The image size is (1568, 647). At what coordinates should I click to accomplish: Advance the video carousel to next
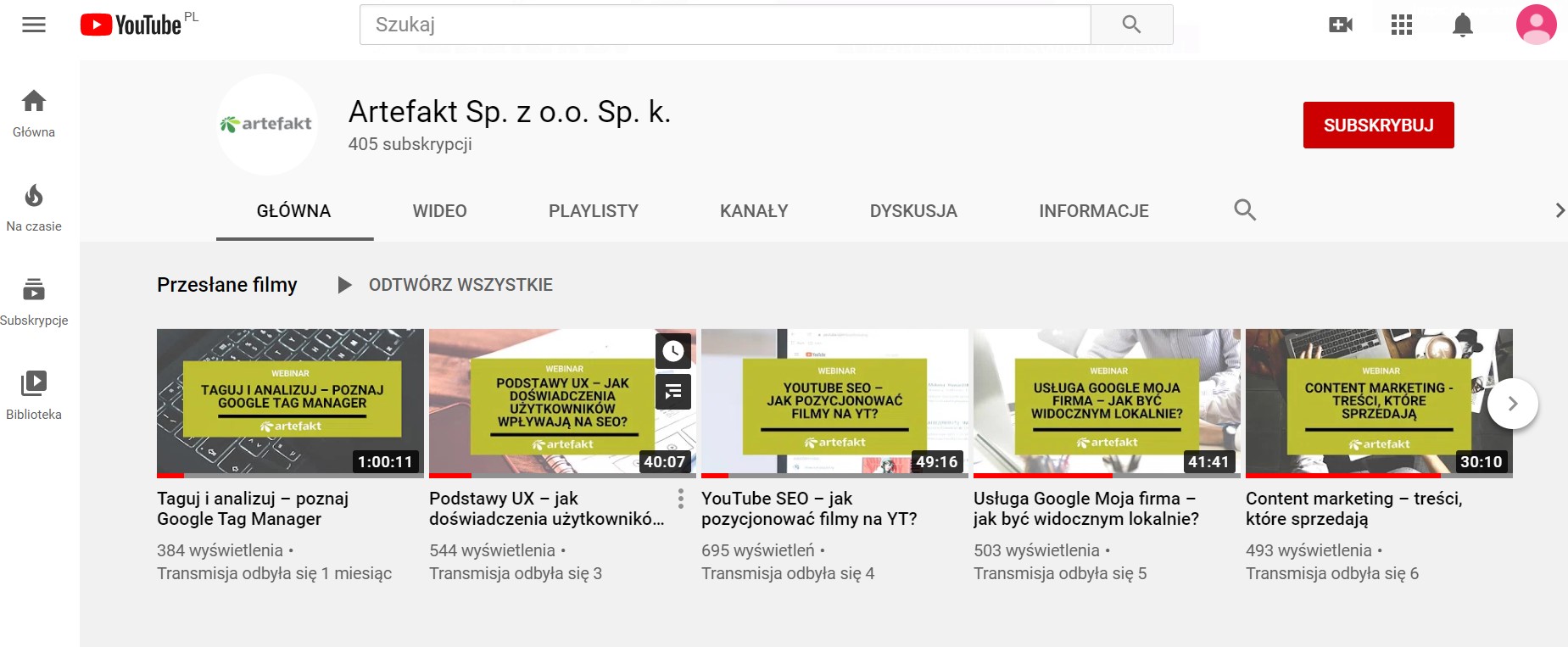coord(1513,404)
